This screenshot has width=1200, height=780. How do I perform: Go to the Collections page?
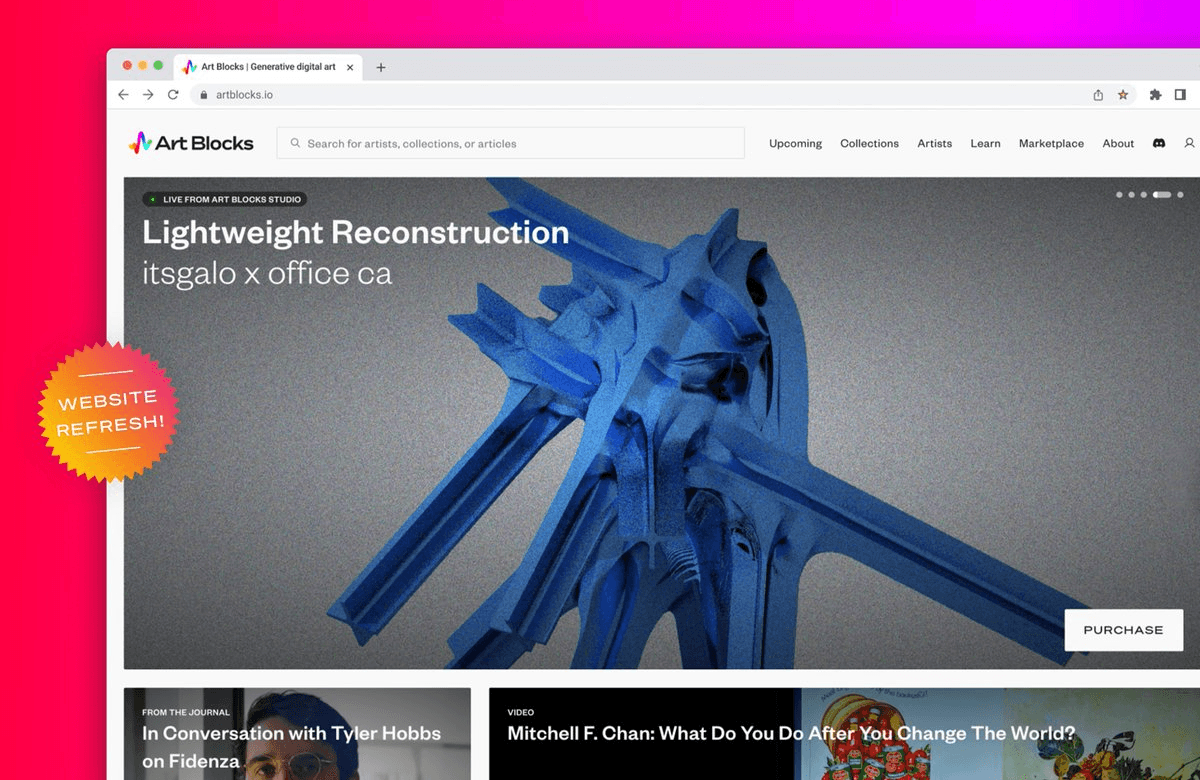click(869, 143)
